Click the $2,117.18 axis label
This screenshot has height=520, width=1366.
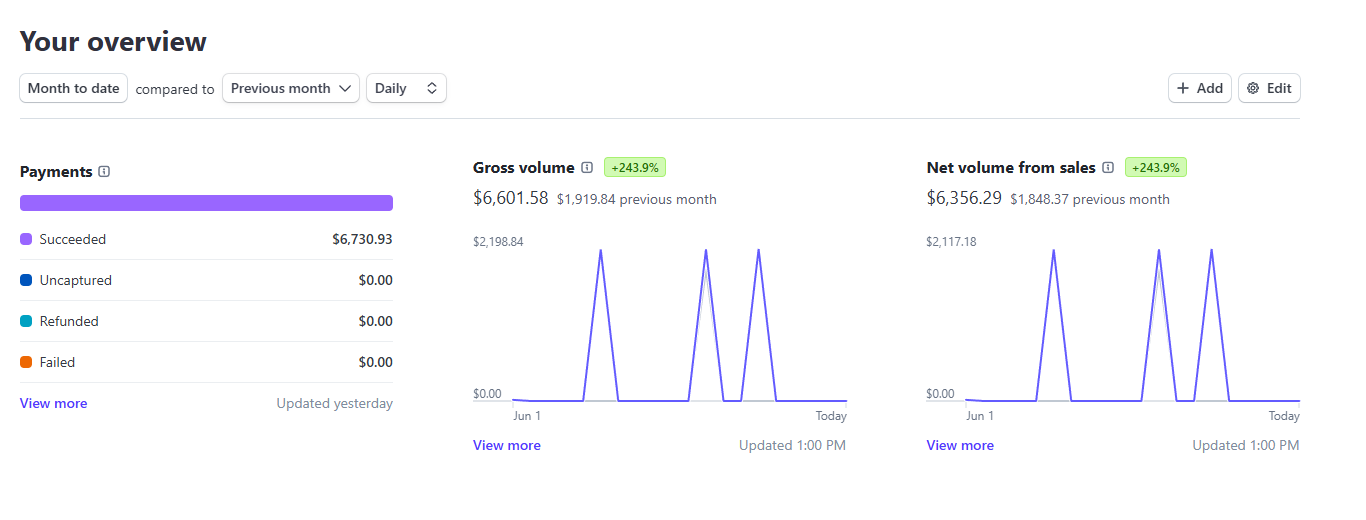951,242
